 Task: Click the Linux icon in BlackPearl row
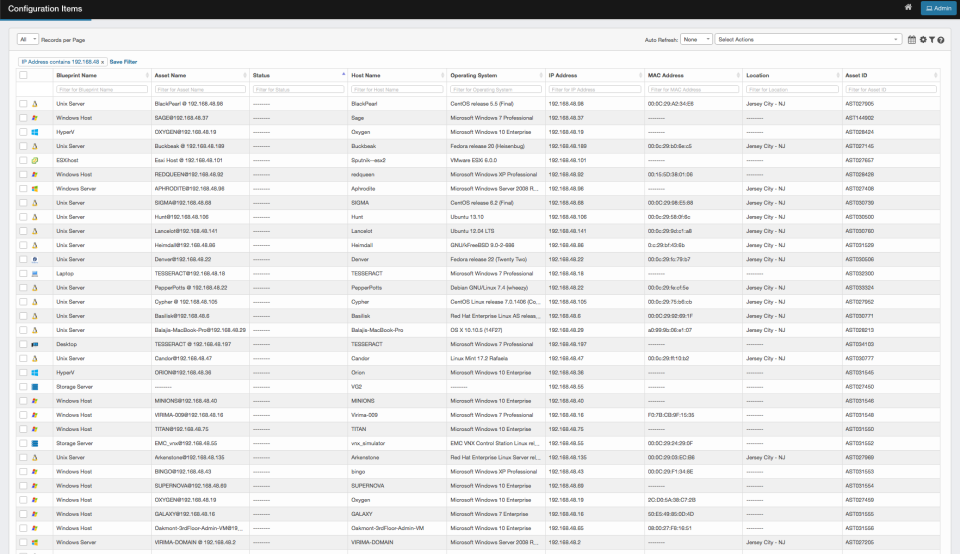[35, 104]
